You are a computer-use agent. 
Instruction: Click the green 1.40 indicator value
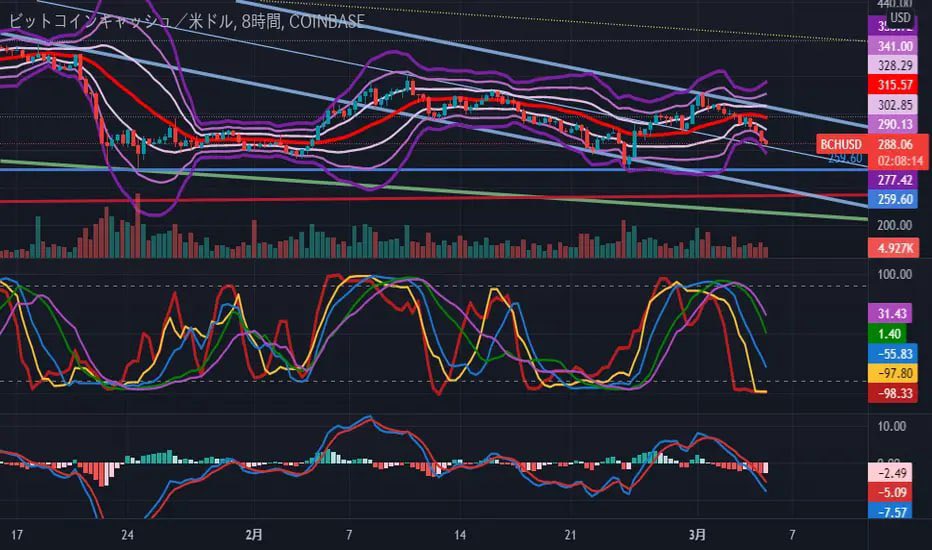(x=888, y=334)
